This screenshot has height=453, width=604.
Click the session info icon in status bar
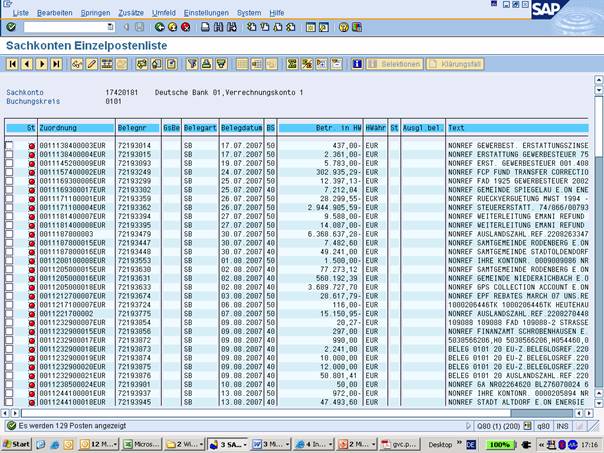point(528,426)
